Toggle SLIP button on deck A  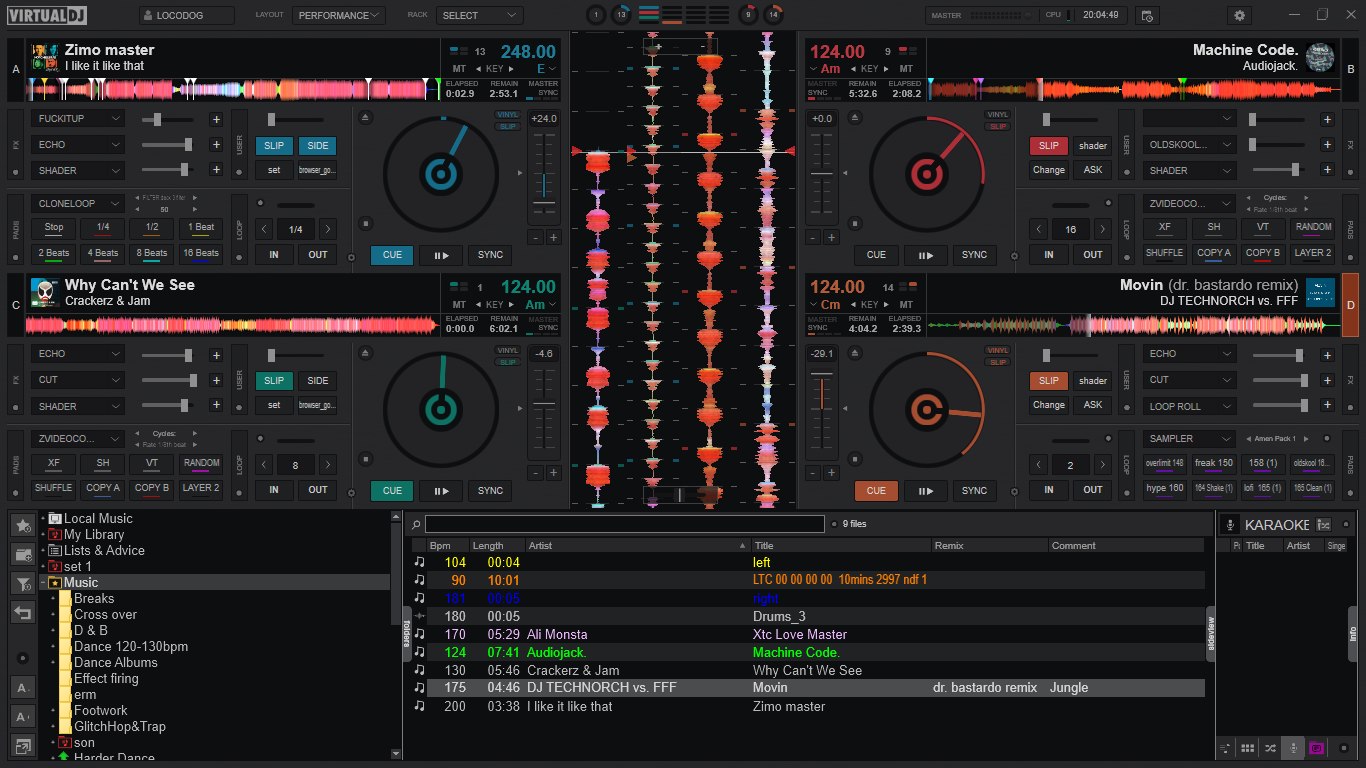click(x=274, y=145)
